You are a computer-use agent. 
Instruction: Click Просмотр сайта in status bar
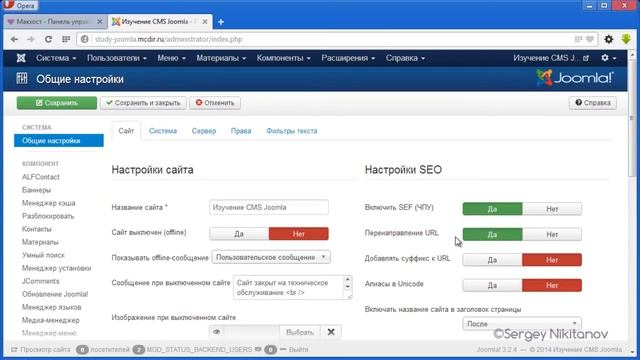tap(41, 349)
